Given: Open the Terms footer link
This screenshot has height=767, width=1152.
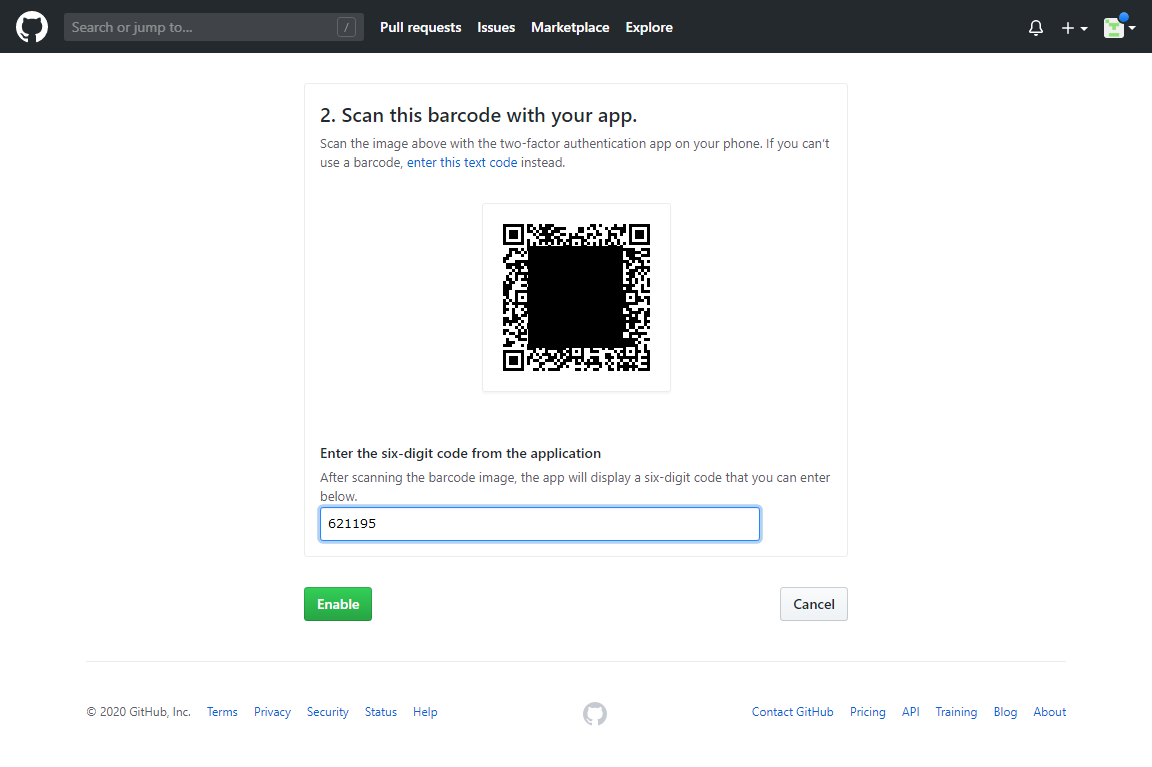Looking at the screenshot, I should 222,712.
